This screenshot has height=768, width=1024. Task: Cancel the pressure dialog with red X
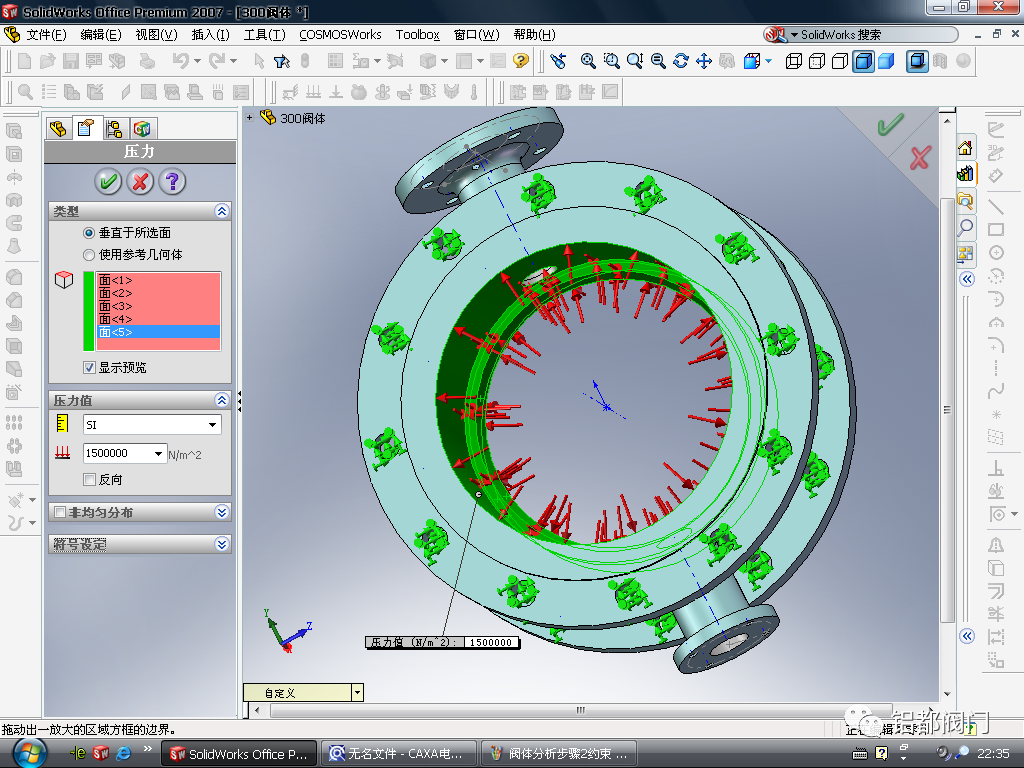coord(141,181)
